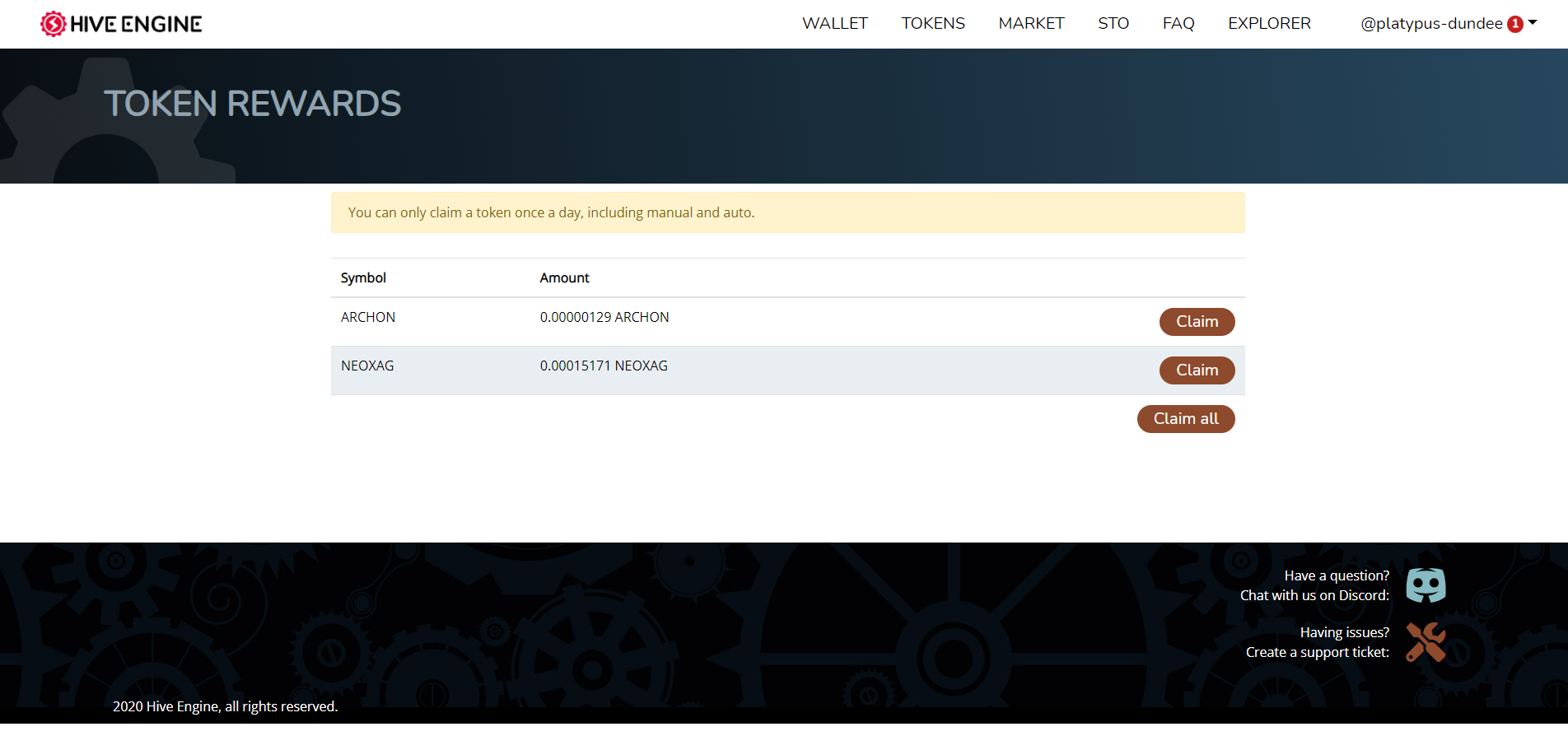Open the MARKET page
This screenshot has width=1568, height=736.
pos(1031,24)
